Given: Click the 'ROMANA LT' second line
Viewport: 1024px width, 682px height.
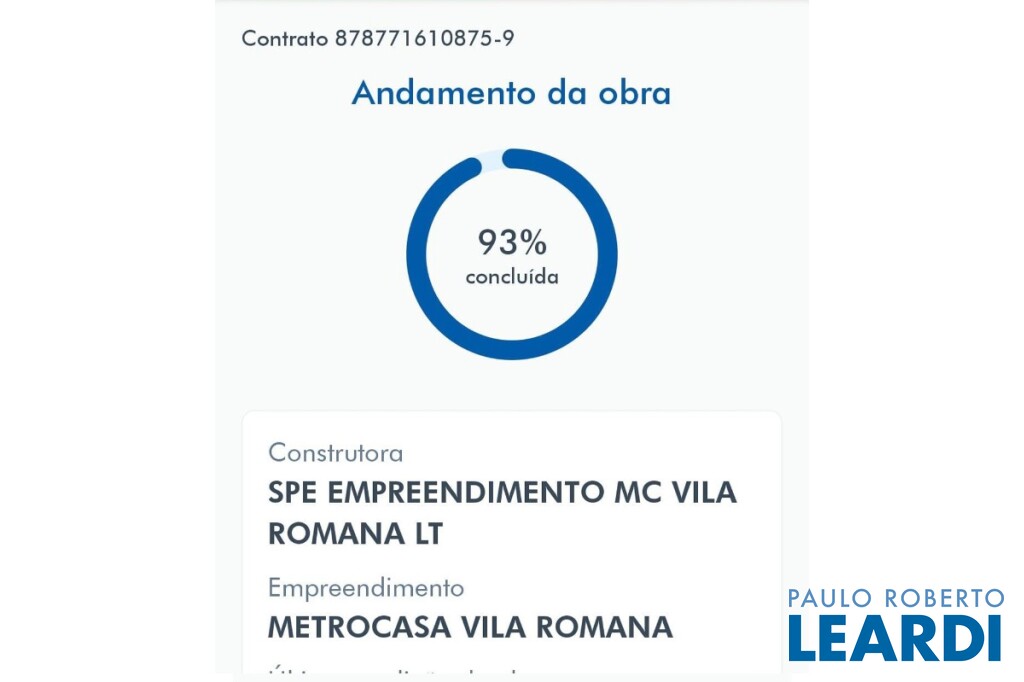Looking at the screenshot, I should coord(355,533).
